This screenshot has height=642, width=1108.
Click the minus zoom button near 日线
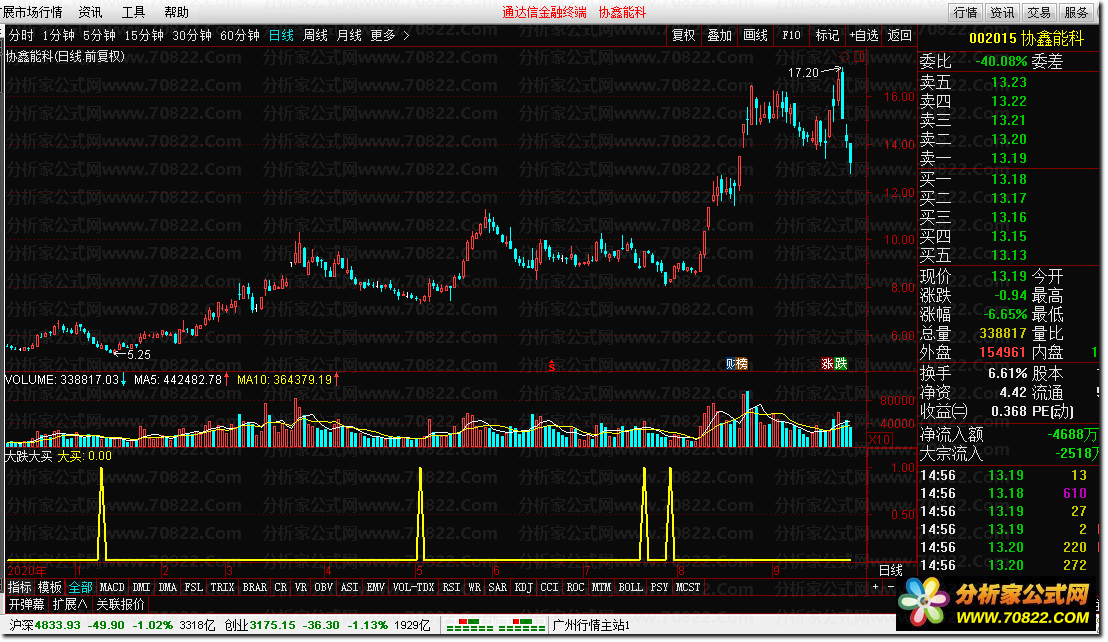click(x=890, y=587)
